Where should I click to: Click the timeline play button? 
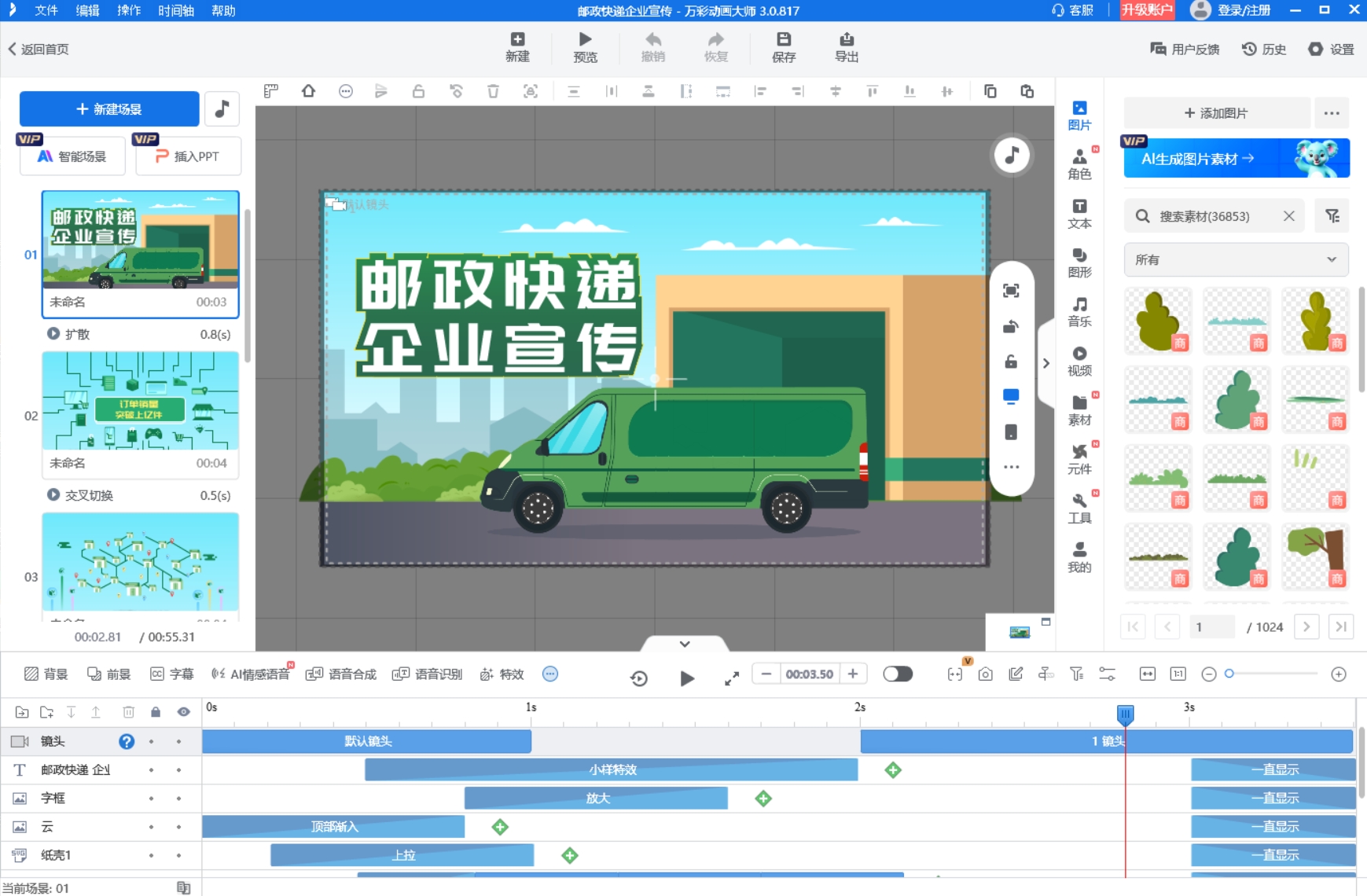pyautogui.click(x=686, y=678)
